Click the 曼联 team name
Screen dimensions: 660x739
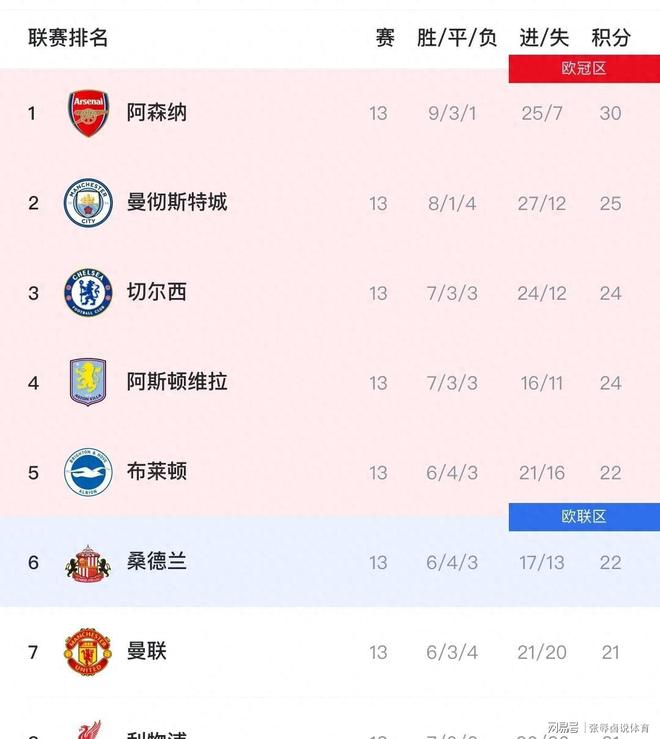(x=147, y=652)
